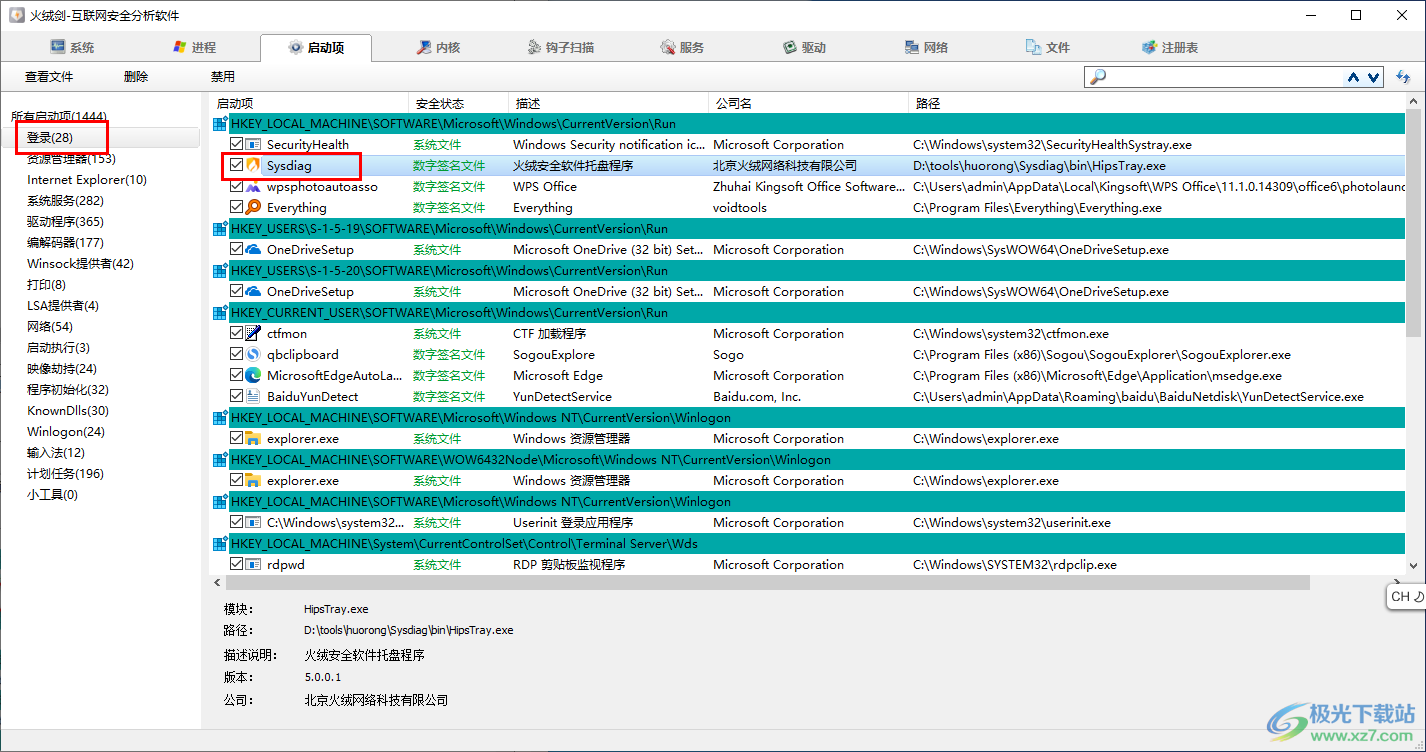Click the rdpwd entry icon
This screenshot has height=752, width=1426.
click(x=253, y=565)
